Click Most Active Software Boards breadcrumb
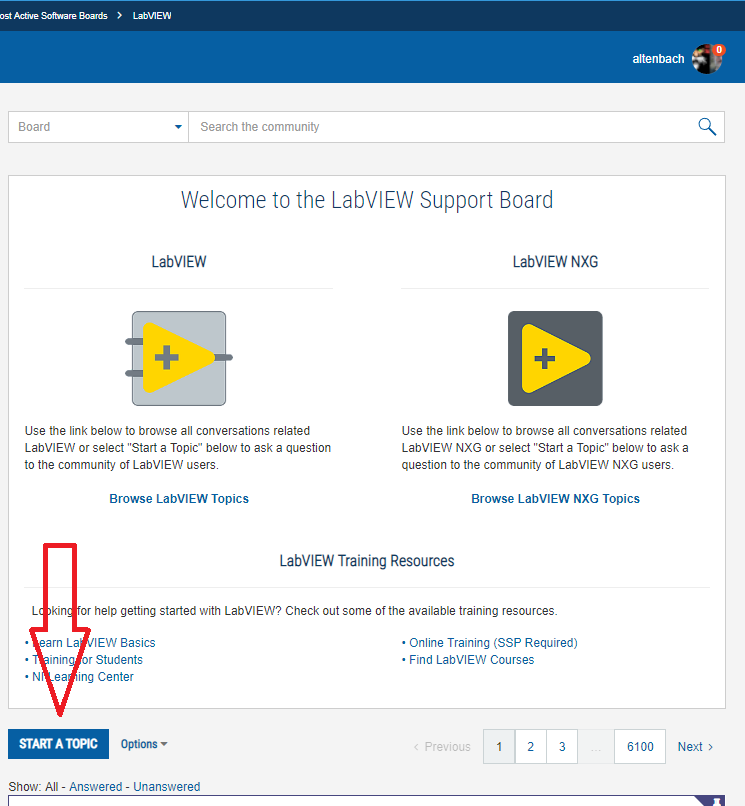 53,15
